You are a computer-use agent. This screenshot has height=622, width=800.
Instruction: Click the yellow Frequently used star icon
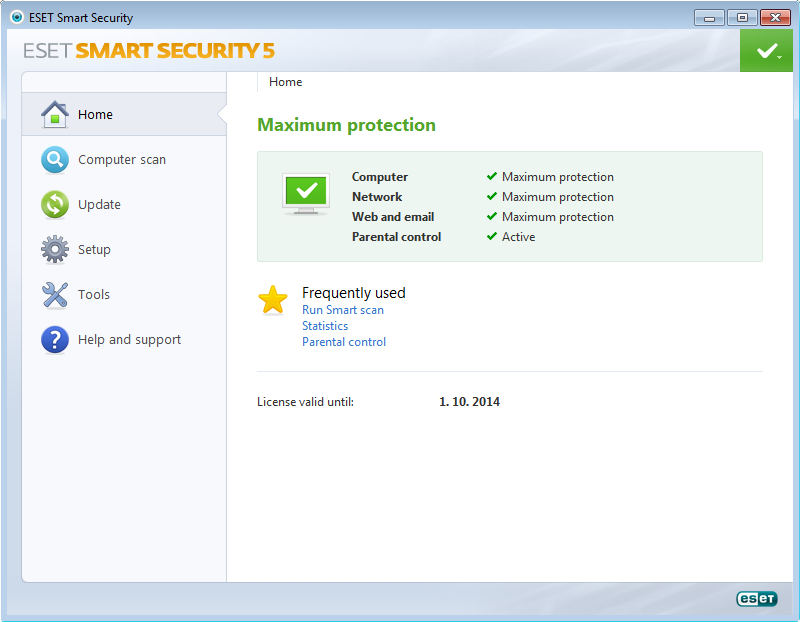click(273, 300)
